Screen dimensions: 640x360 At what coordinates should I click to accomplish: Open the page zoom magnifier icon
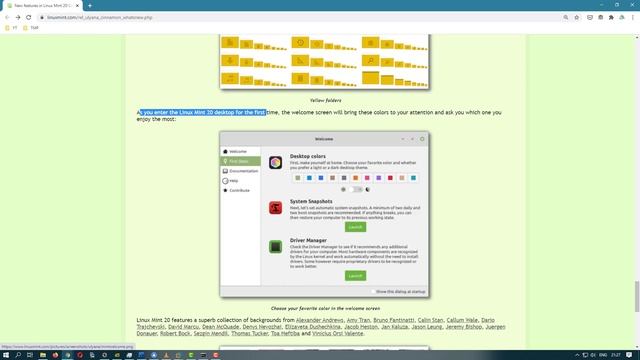point(566,18)
